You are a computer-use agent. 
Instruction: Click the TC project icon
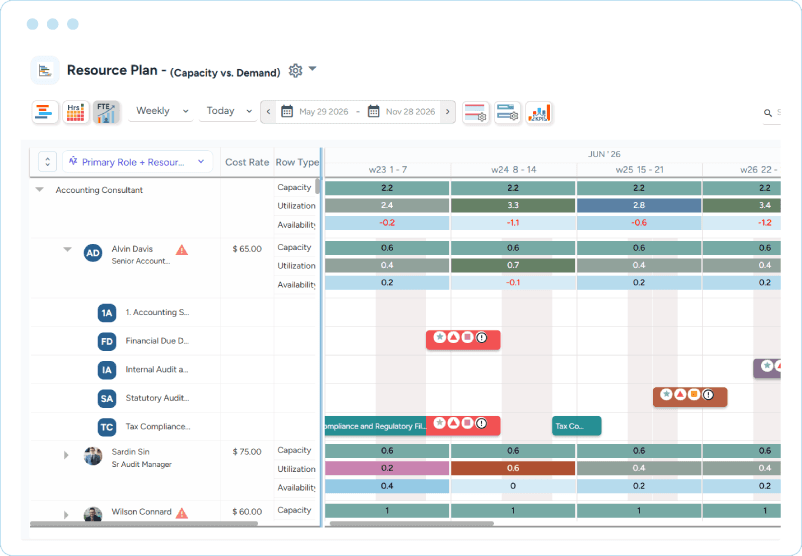106,428
